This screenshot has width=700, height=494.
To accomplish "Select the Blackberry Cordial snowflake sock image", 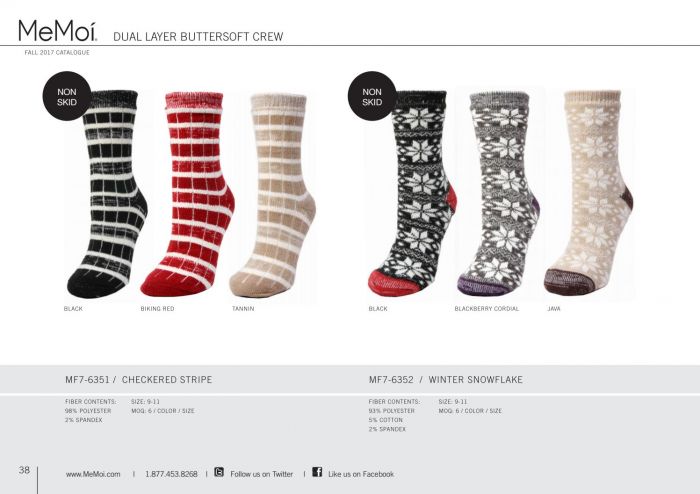I will 499,194.
